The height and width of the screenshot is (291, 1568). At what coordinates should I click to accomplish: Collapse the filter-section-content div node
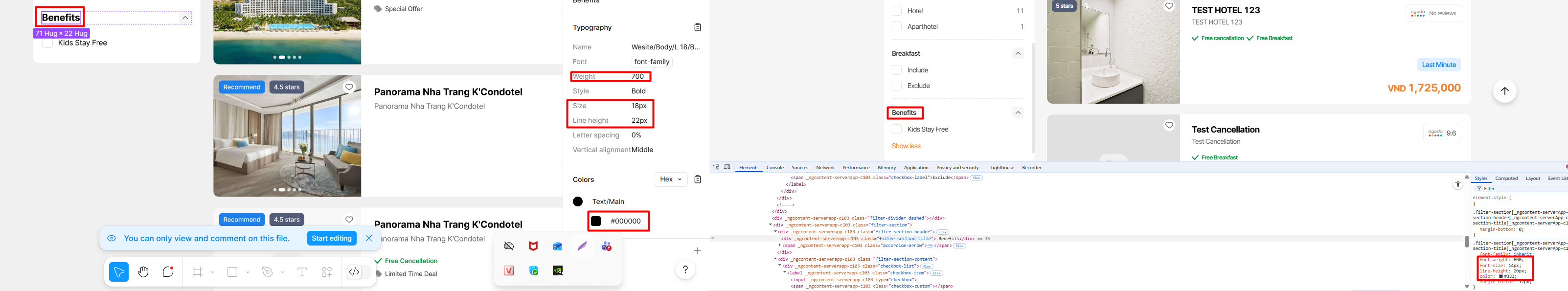[775, 259]
